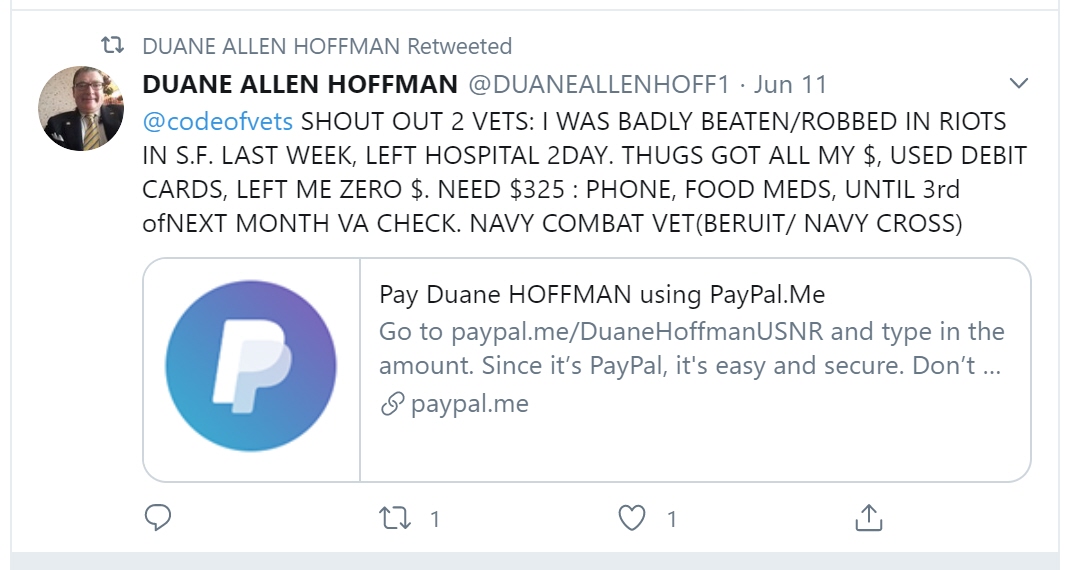The image size is (1069, 570).
Task: Open the "Pay Duane HOFFMAN using PayPal.Me" card title
Action: 602,294
